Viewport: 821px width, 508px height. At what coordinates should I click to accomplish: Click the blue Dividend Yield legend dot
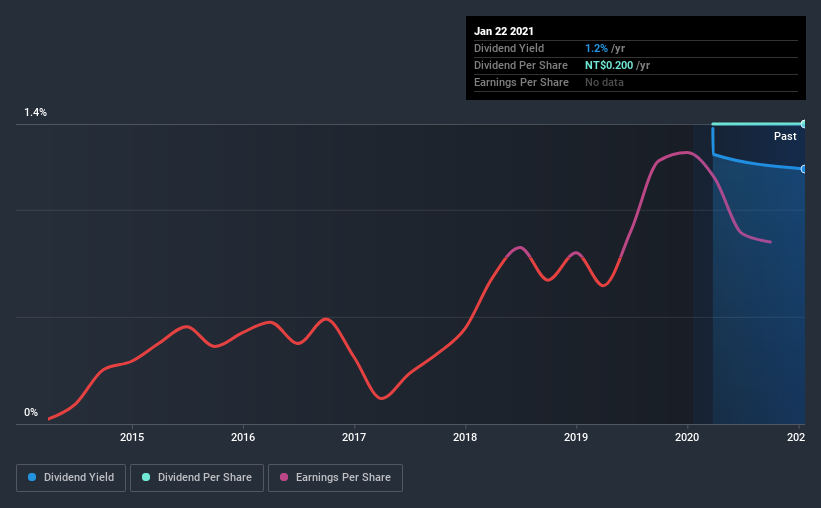click(32, 477)
